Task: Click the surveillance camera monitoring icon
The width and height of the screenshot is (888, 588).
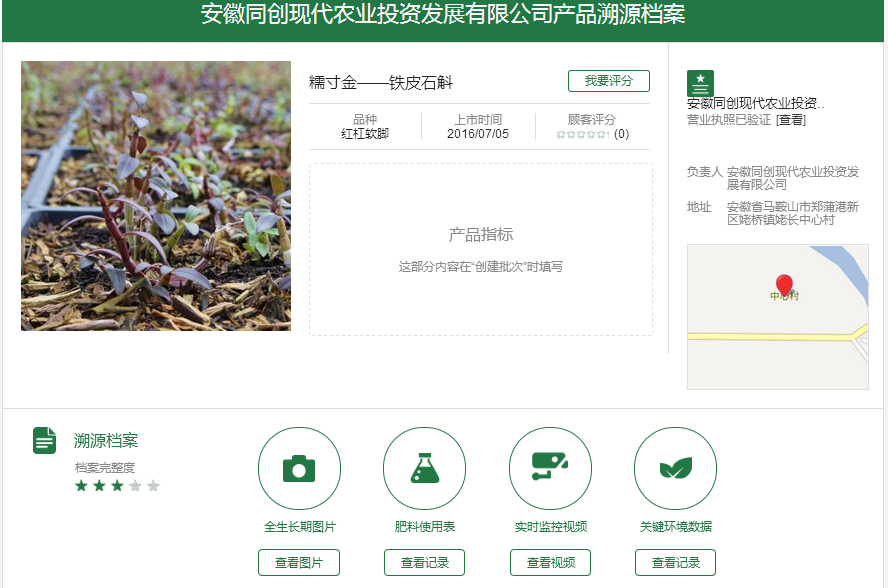Action: 550,468
